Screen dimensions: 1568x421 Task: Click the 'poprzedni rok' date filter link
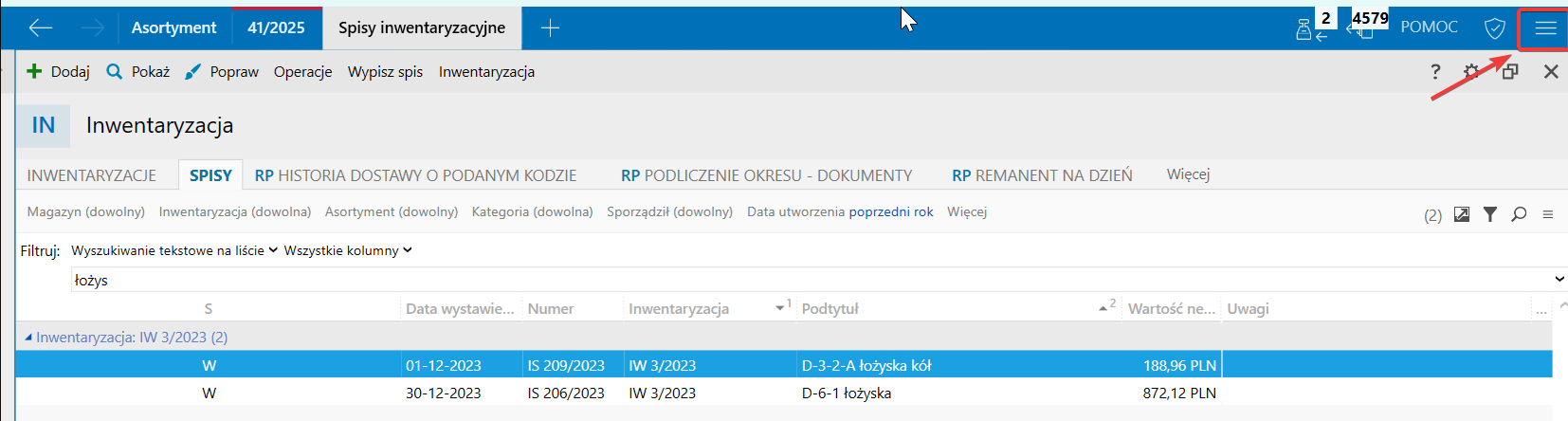[890, 211]
